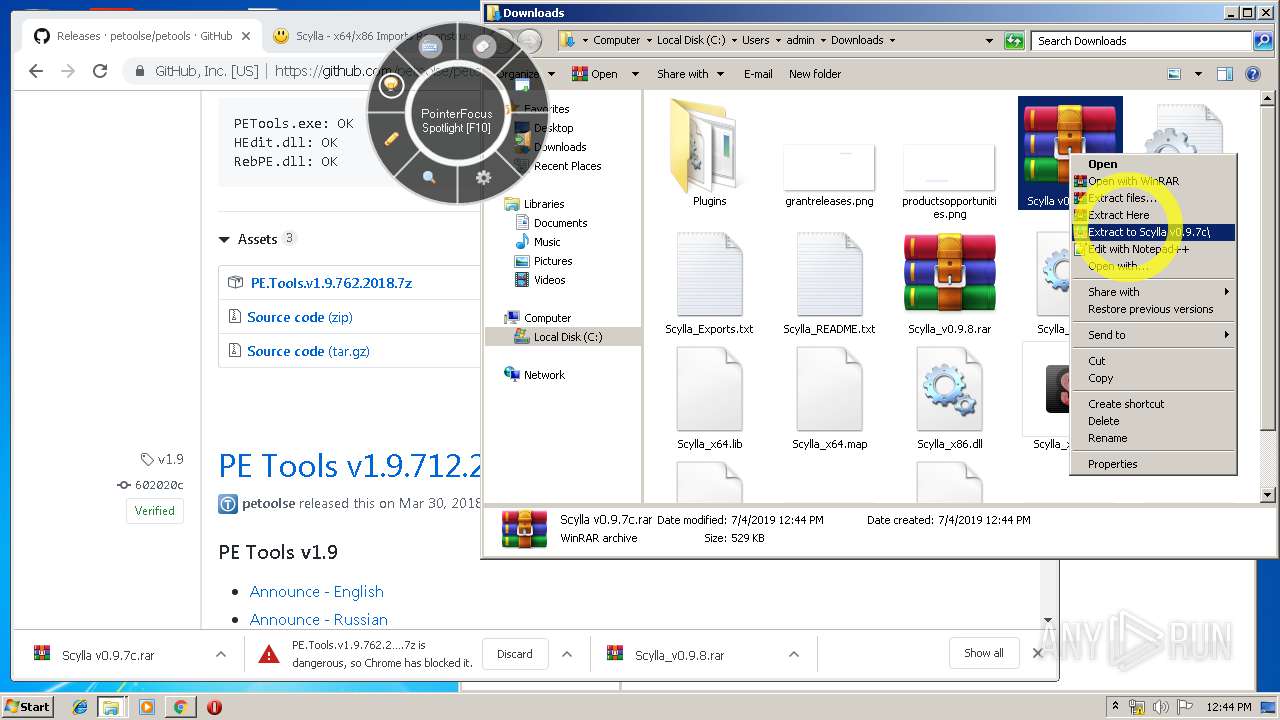Select the PointerFocus eraser tool icon
The image size is (1280, 720).
point(483,47)
